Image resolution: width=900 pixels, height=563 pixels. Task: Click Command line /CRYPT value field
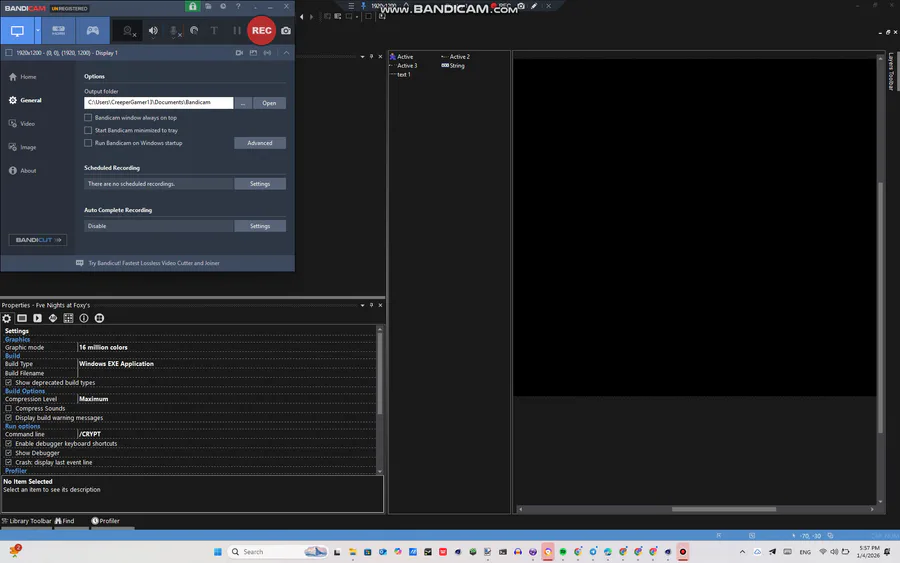click(226, 434)
